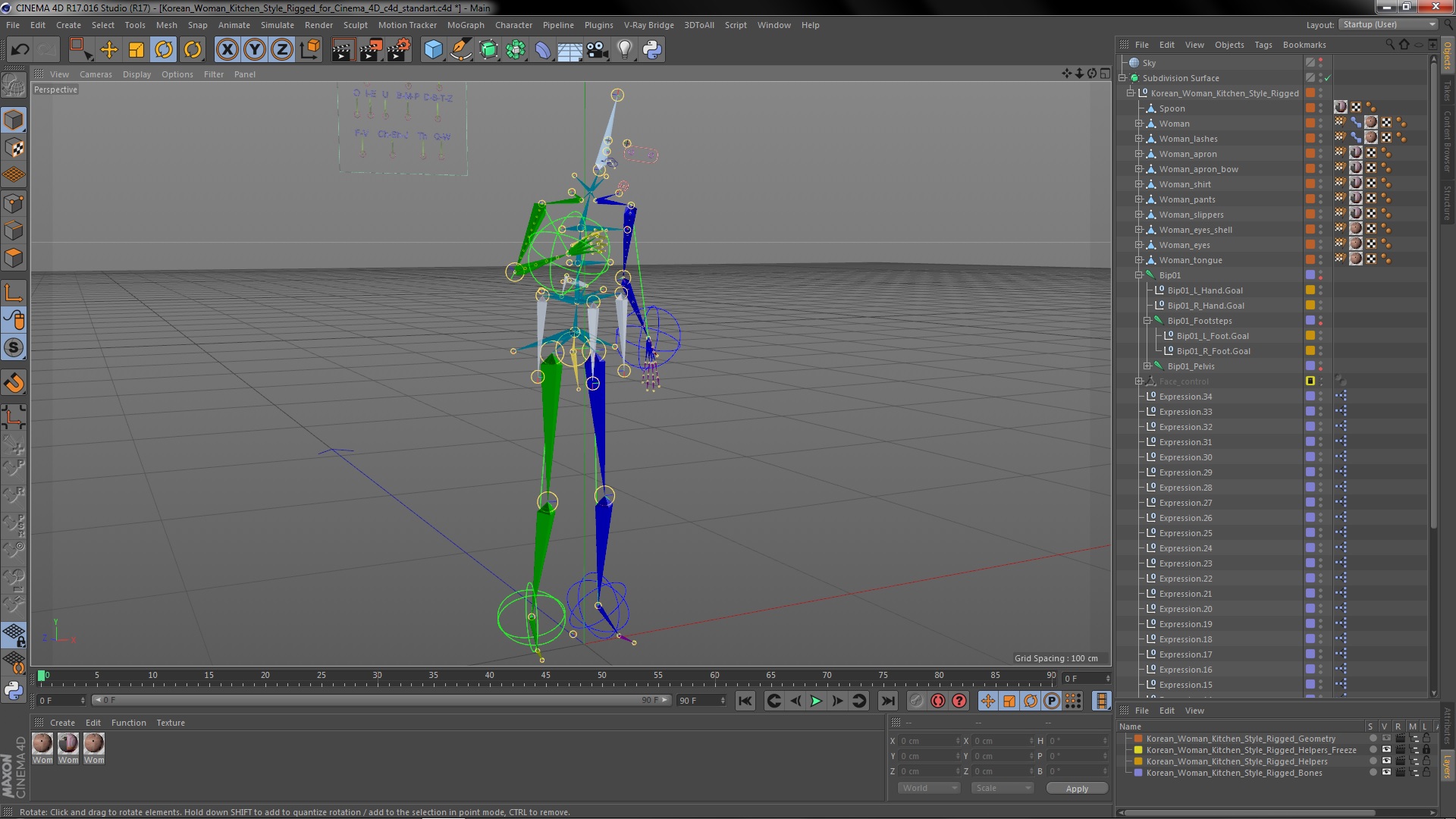Click the Bones layer color swatch
Screen dimensions: 1456x819
click(x=1138, y=773)
